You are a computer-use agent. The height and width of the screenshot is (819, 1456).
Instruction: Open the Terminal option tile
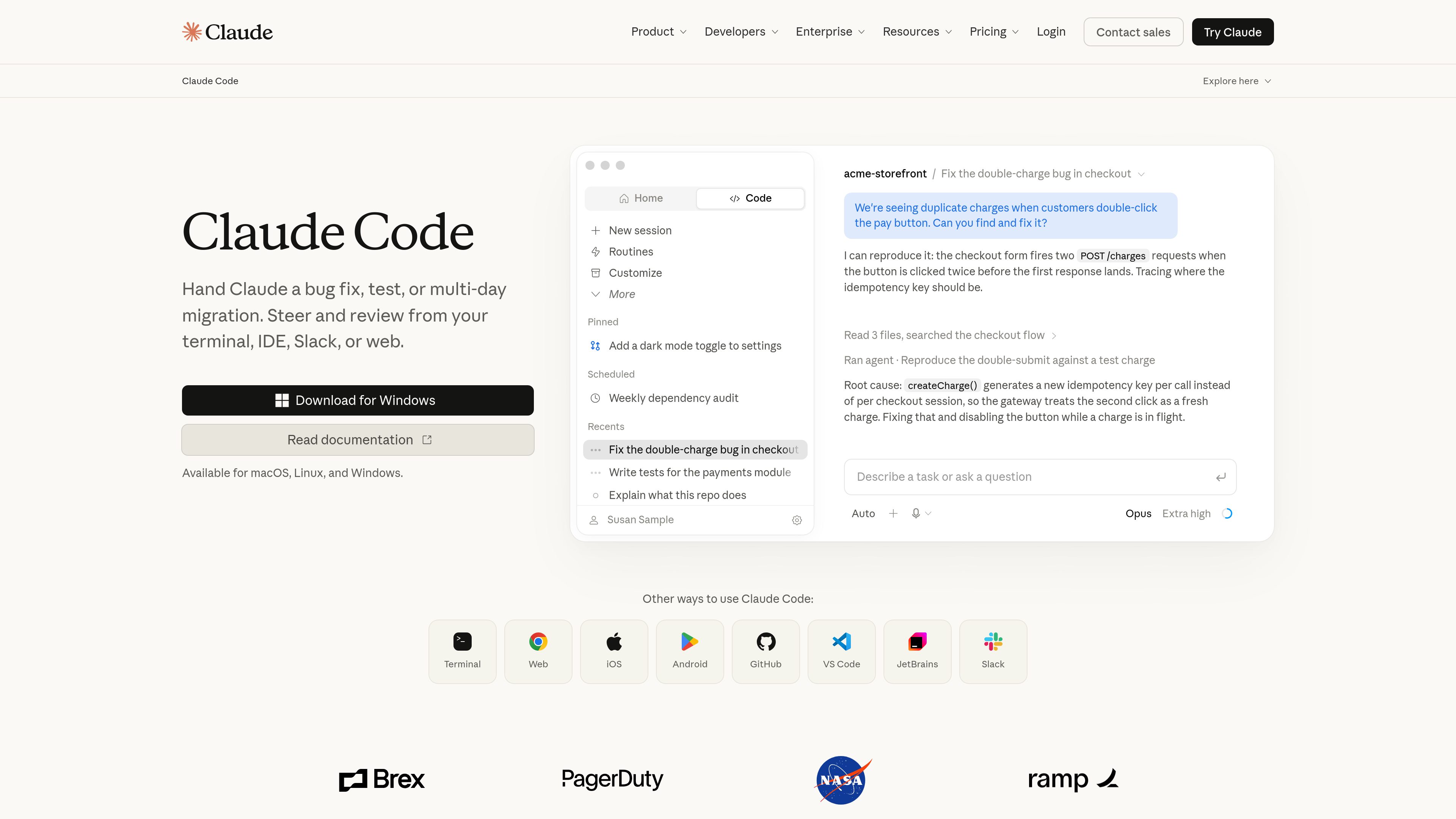pyautogui.click(x=462, y=651)
